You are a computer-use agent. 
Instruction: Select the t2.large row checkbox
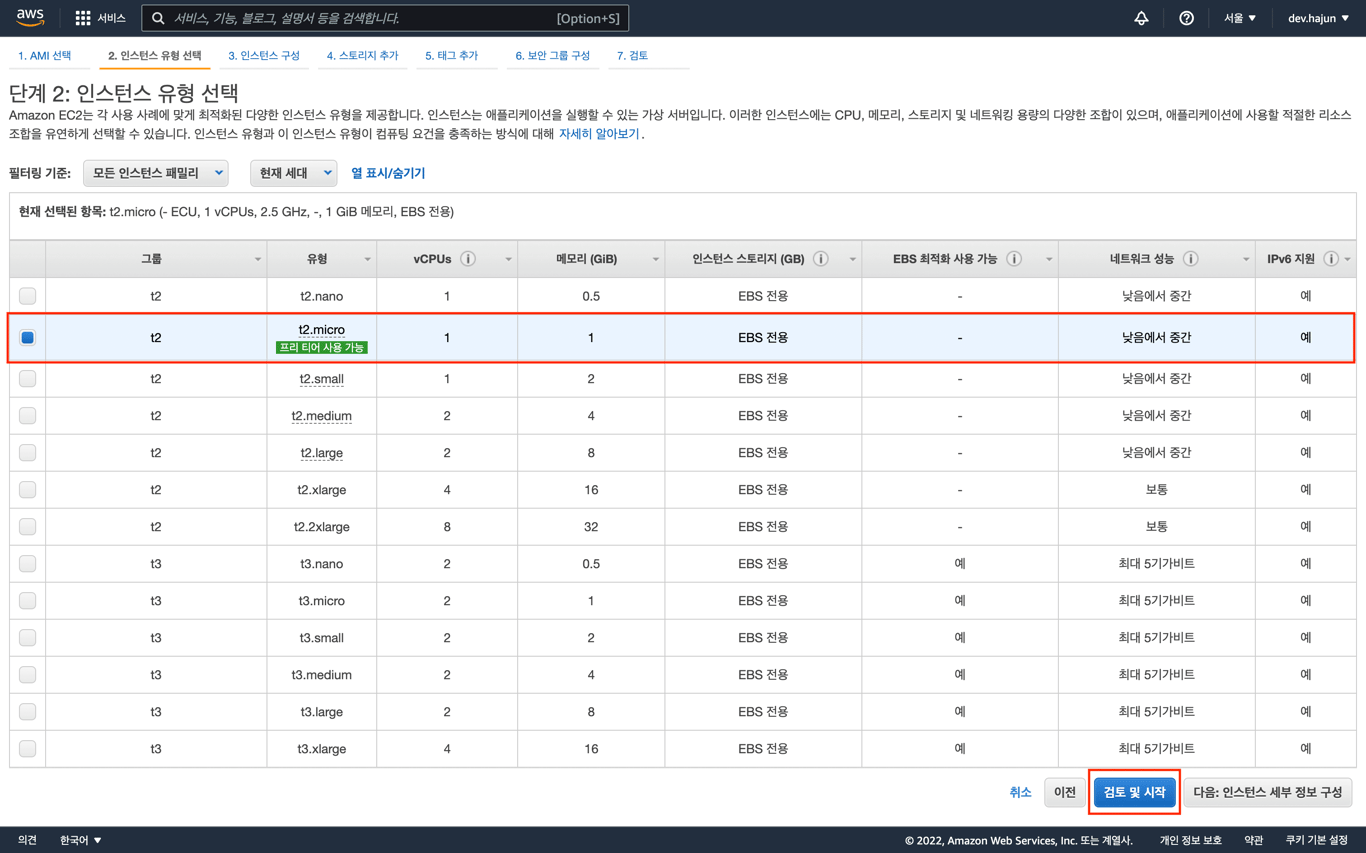[28, 453]
